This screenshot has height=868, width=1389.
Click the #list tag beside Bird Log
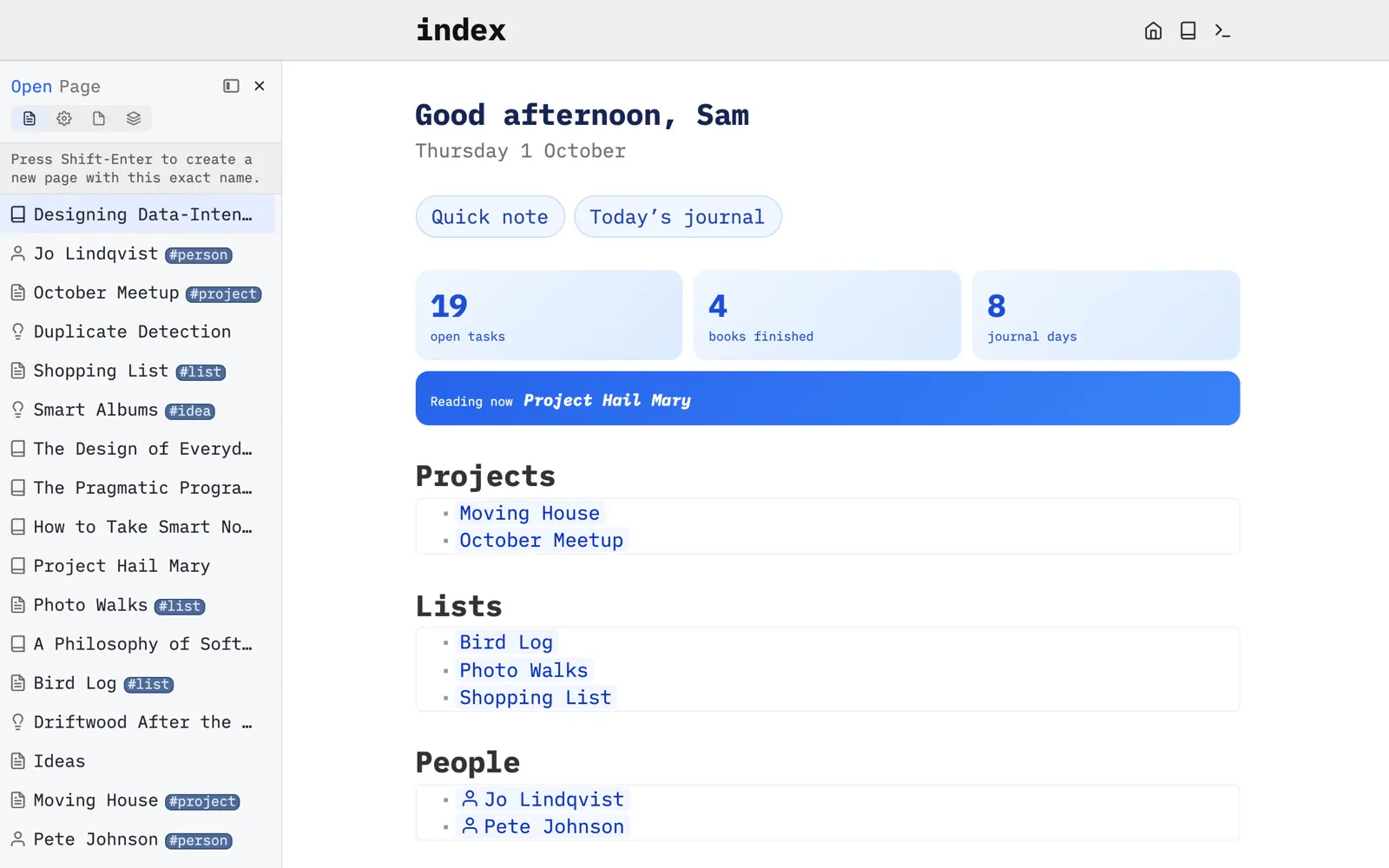click(148, 685)
